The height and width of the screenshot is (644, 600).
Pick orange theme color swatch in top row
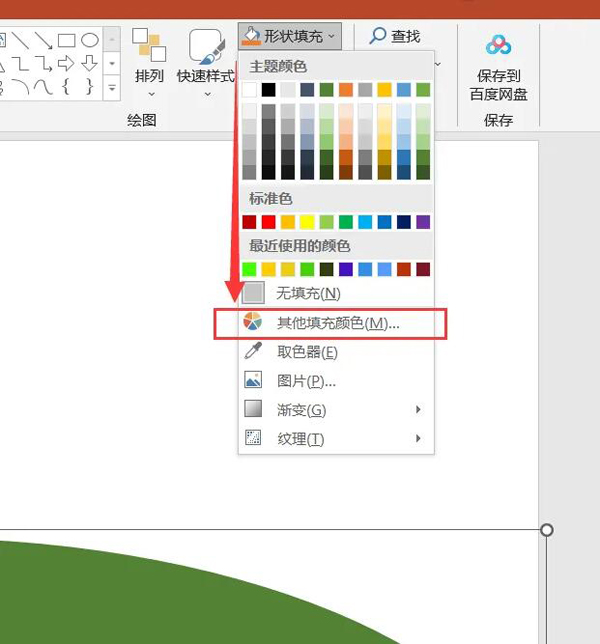[x=346, y=90]
